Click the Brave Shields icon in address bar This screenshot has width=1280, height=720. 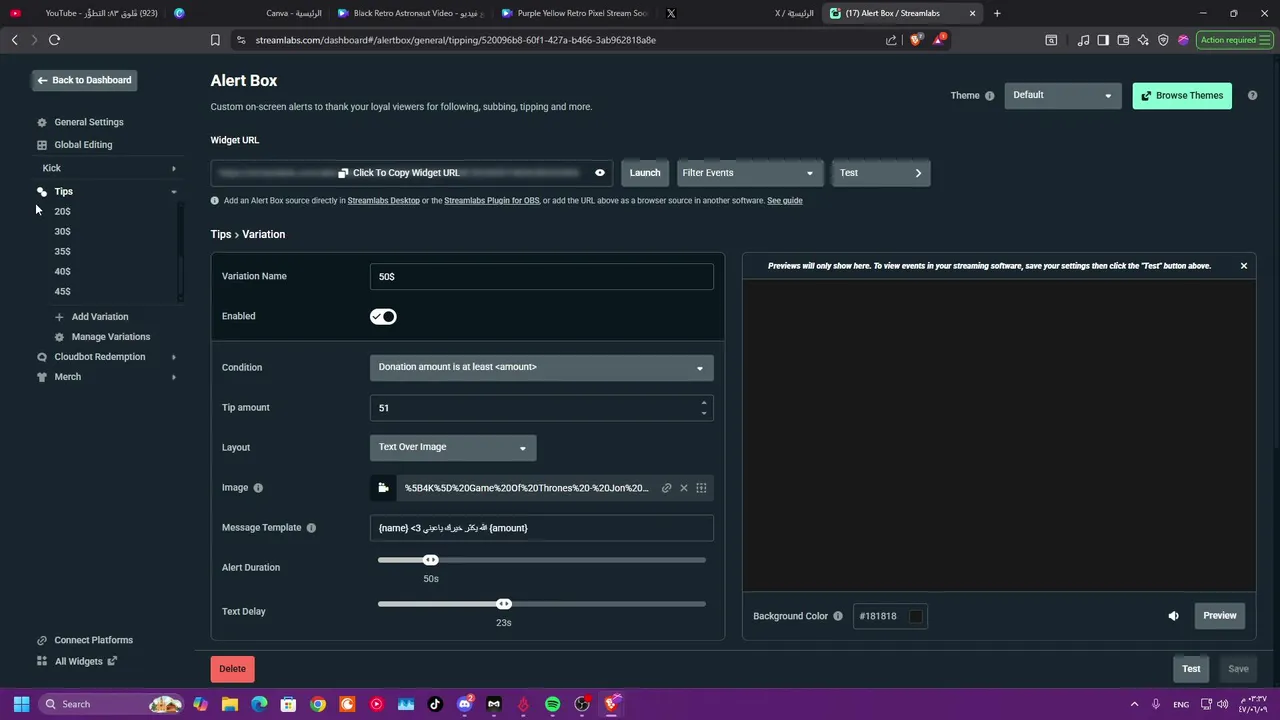[915, 40]
